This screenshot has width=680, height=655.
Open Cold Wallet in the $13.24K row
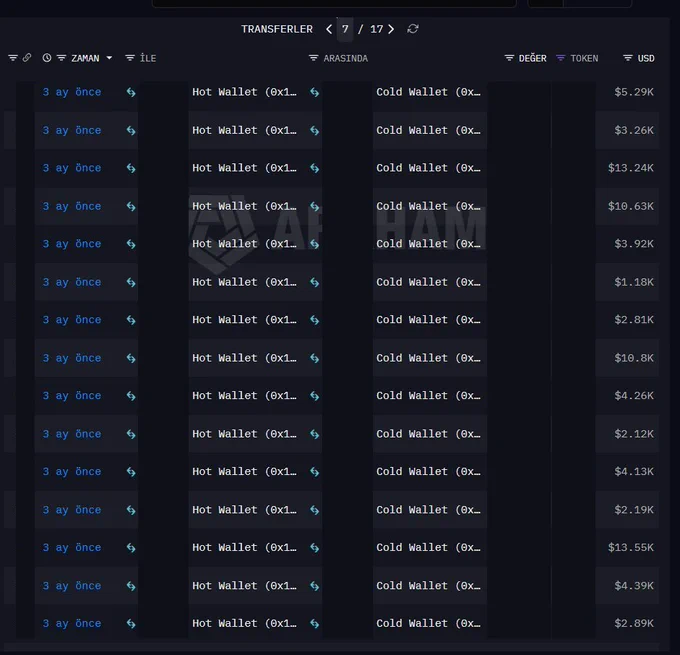(x=428, y=168)
